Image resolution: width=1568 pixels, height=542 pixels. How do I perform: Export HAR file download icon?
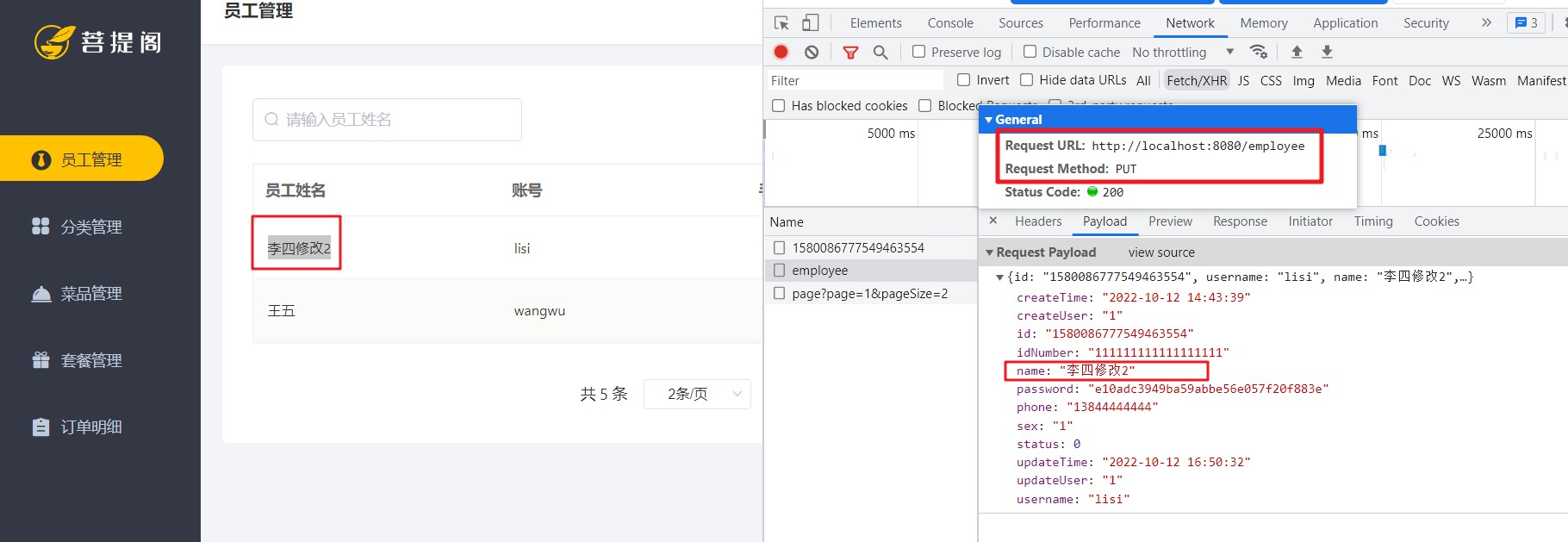click(x=1327, y=52)
